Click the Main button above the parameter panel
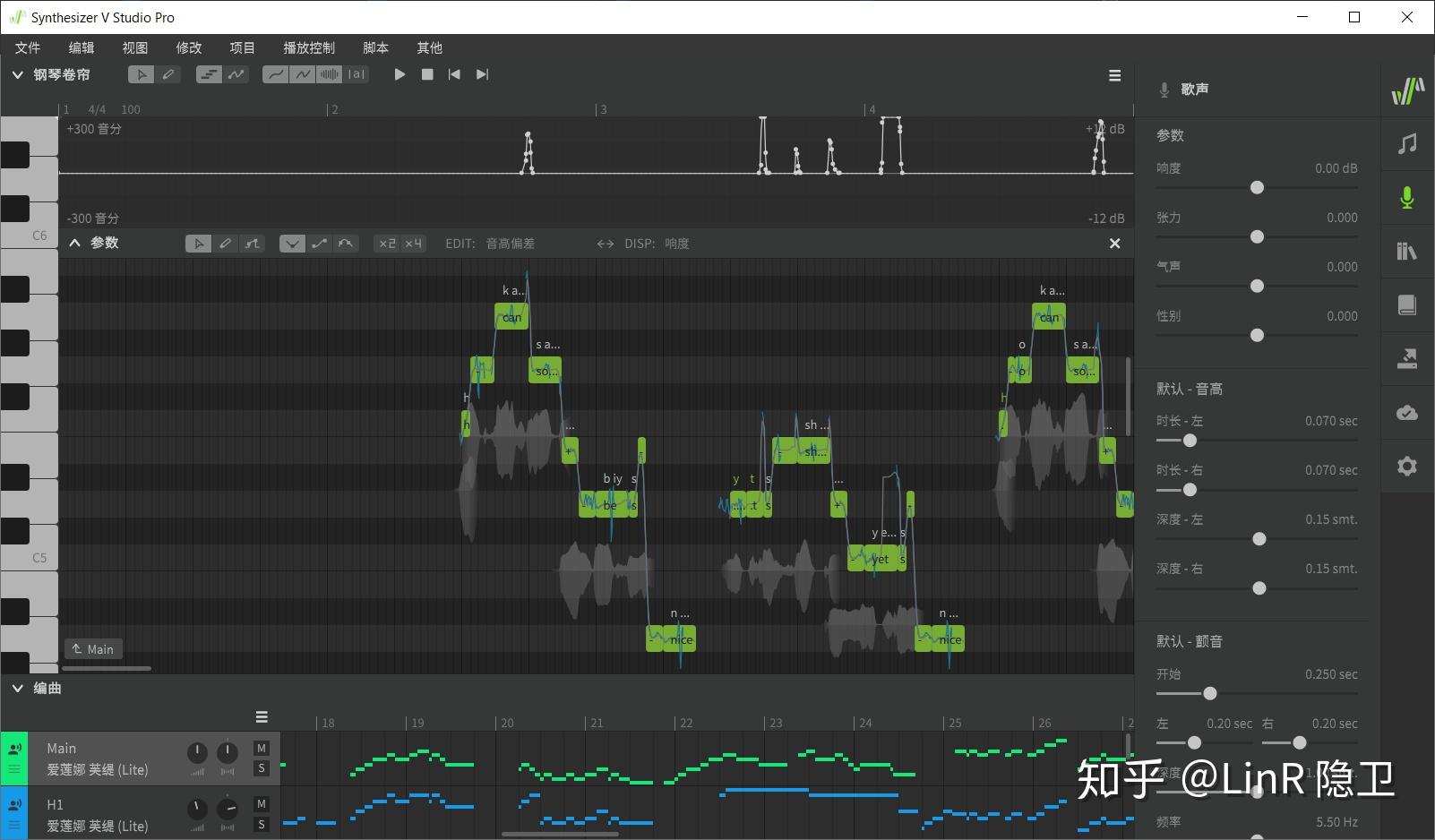Image resolution: width=1435 pixels, height=840 pixels. (92, 648)
